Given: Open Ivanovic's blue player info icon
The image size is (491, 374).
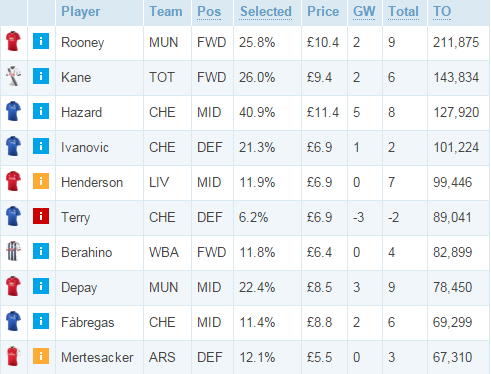Looking at the screenshot, I should click(x=41, y=146).
